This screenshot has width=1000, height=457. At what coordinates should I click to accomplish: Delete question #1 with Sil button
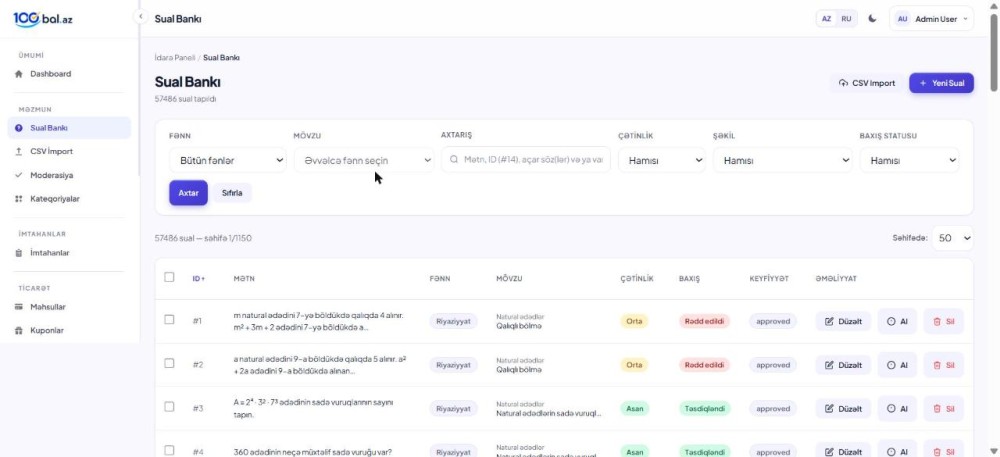(x=943, y=321)
